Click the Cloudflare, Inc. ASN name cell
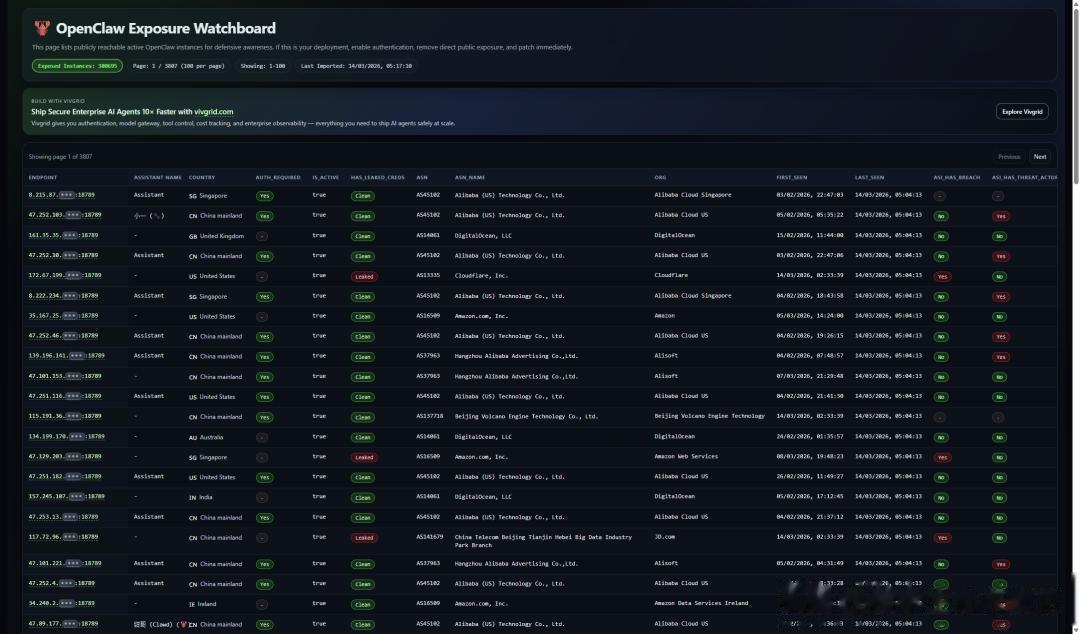The width and height of the screenshot is (1080, 634). click(481, 276)
